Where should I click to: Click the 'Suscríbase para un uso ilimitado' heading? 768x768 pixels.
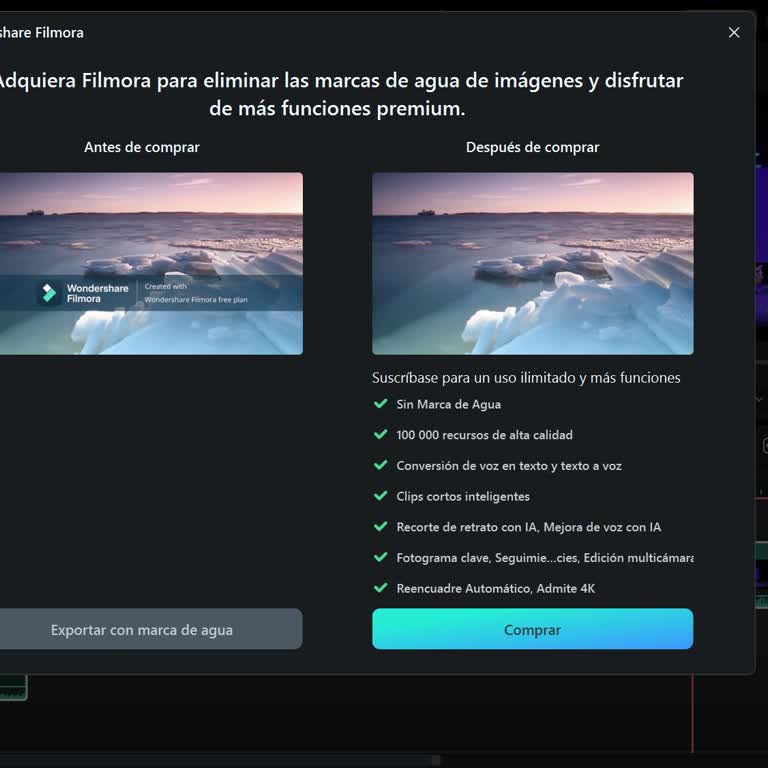click(526, 378)
